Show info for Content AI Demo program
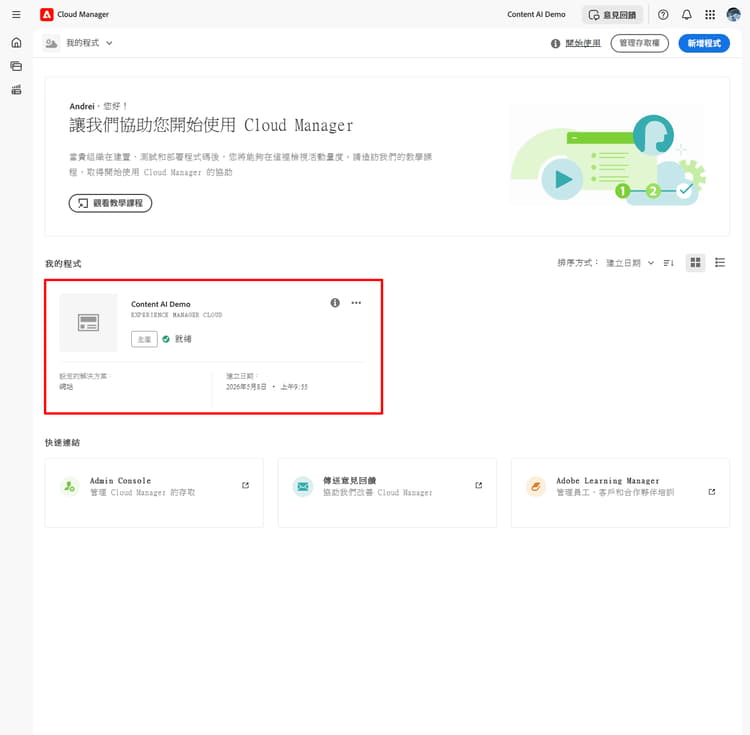Viewport: 750px width, 735px height. point(335,303)
